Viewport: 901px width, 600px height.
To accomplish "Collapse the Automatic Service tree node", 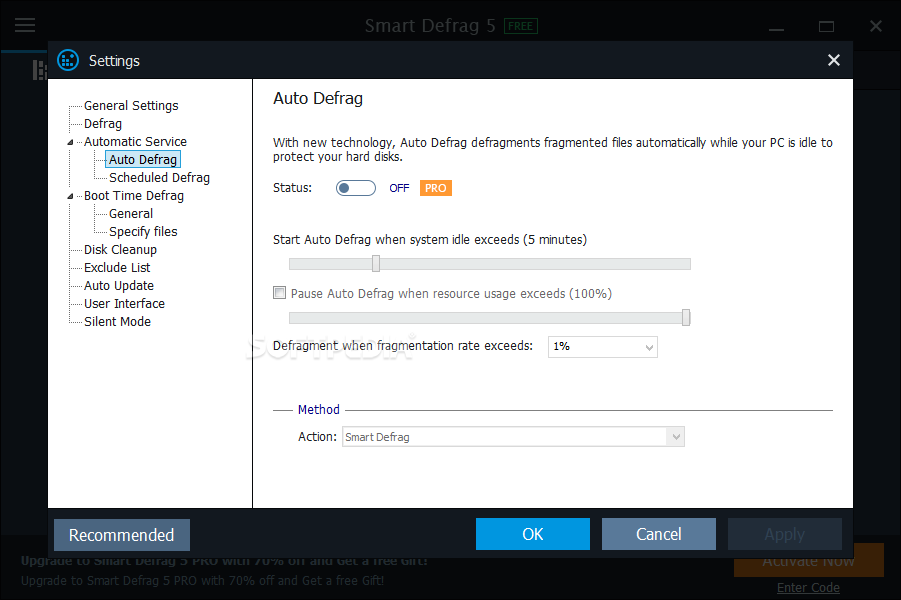I will coord(70,142).
